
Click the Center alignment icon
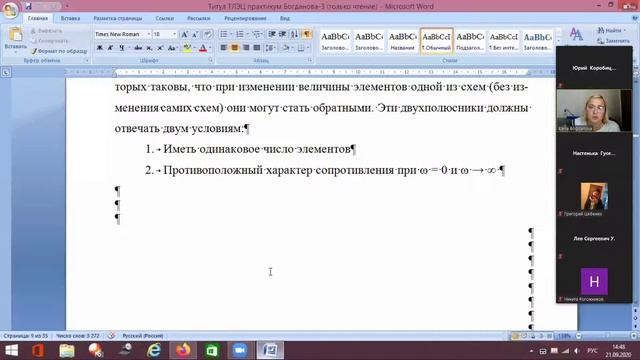pos(235,48)
